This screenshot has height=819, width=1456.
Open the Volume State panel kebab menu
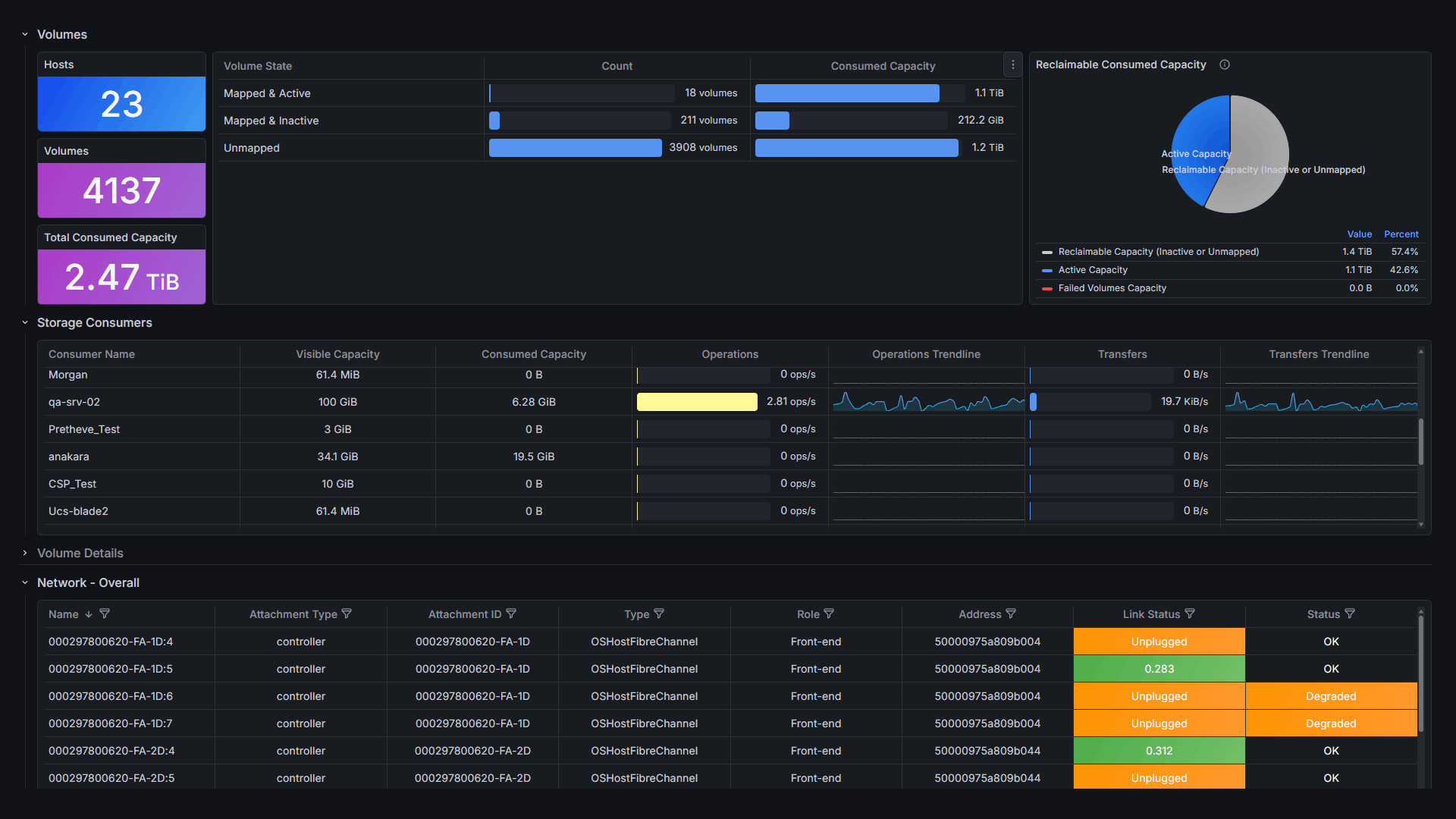coord(1012,65)
